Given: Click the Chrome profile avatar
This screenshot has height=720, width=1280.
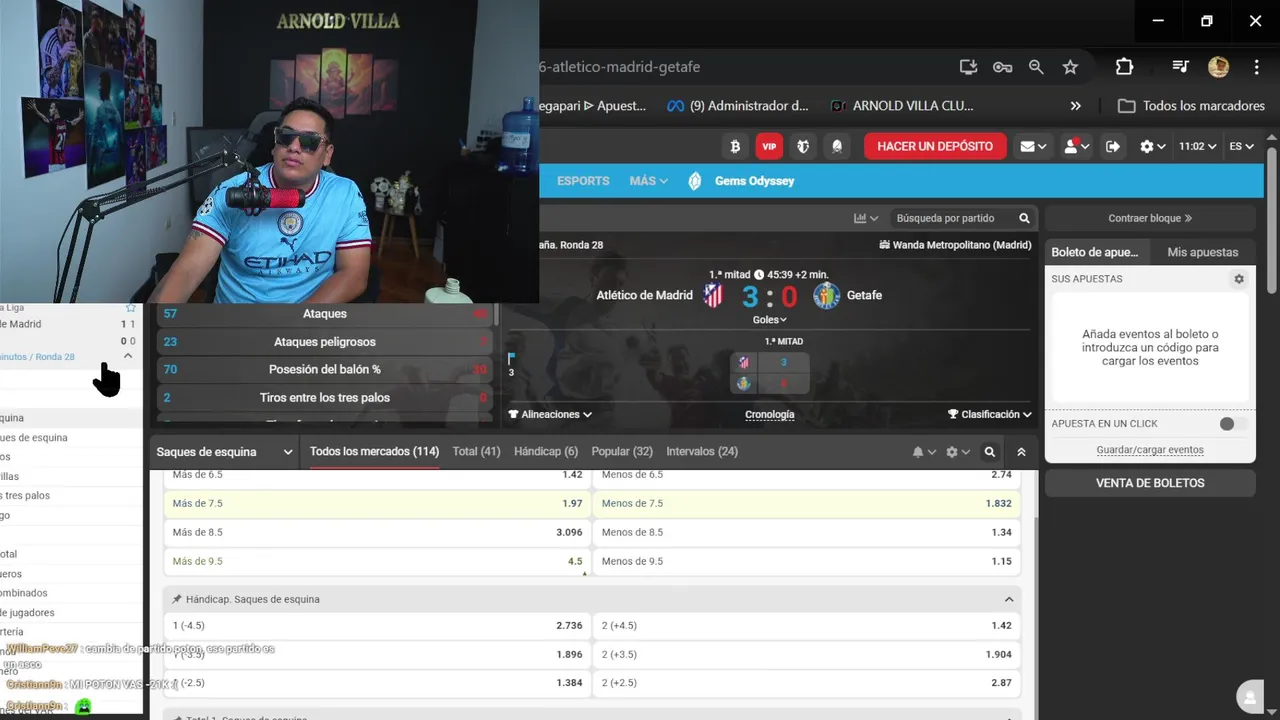Looking at the screenshot, I should click(x=1218, y=67).
